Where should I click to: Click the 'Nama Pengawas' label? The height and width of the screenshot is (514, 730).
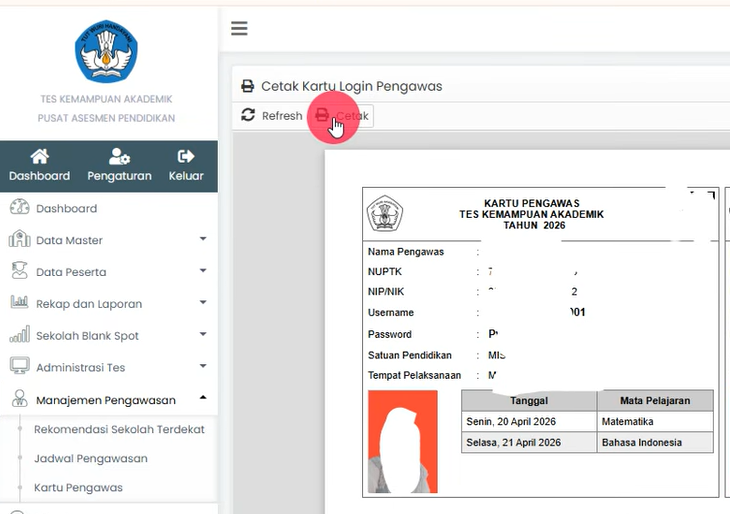click(406, 251)
